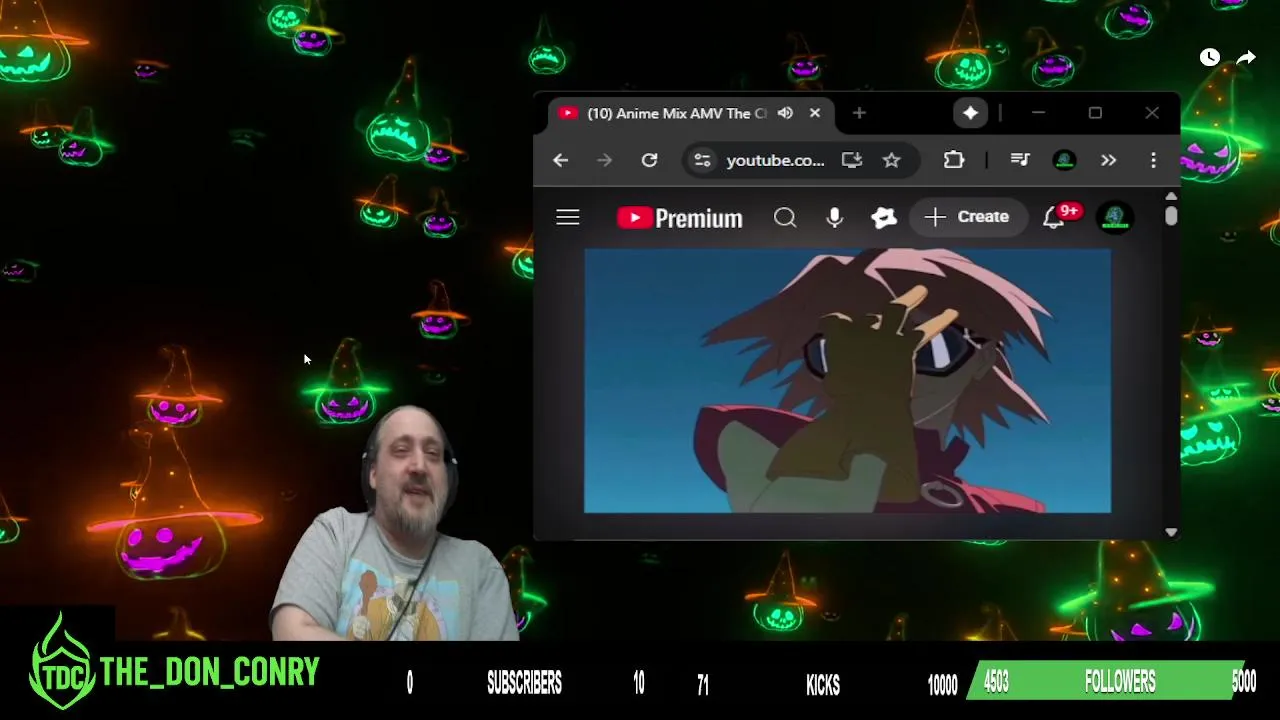
Task: Open the media controls icon in toolbar
Action: pyautogui.click(x=1020, y=160)
